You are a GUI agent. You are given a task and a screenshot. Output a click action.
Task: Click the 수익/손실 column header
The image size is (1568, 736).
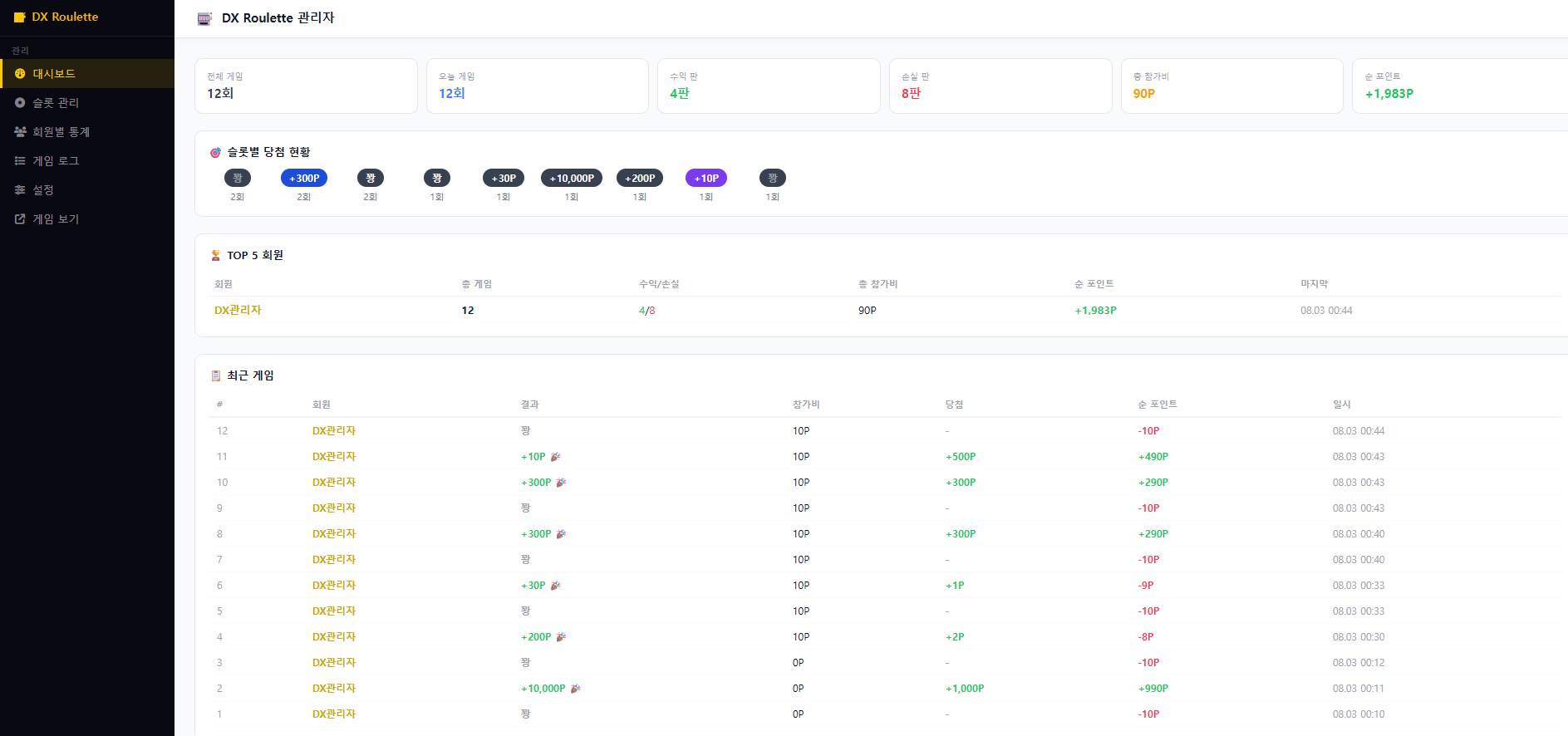pyautogui.click(x=659, y=284)
